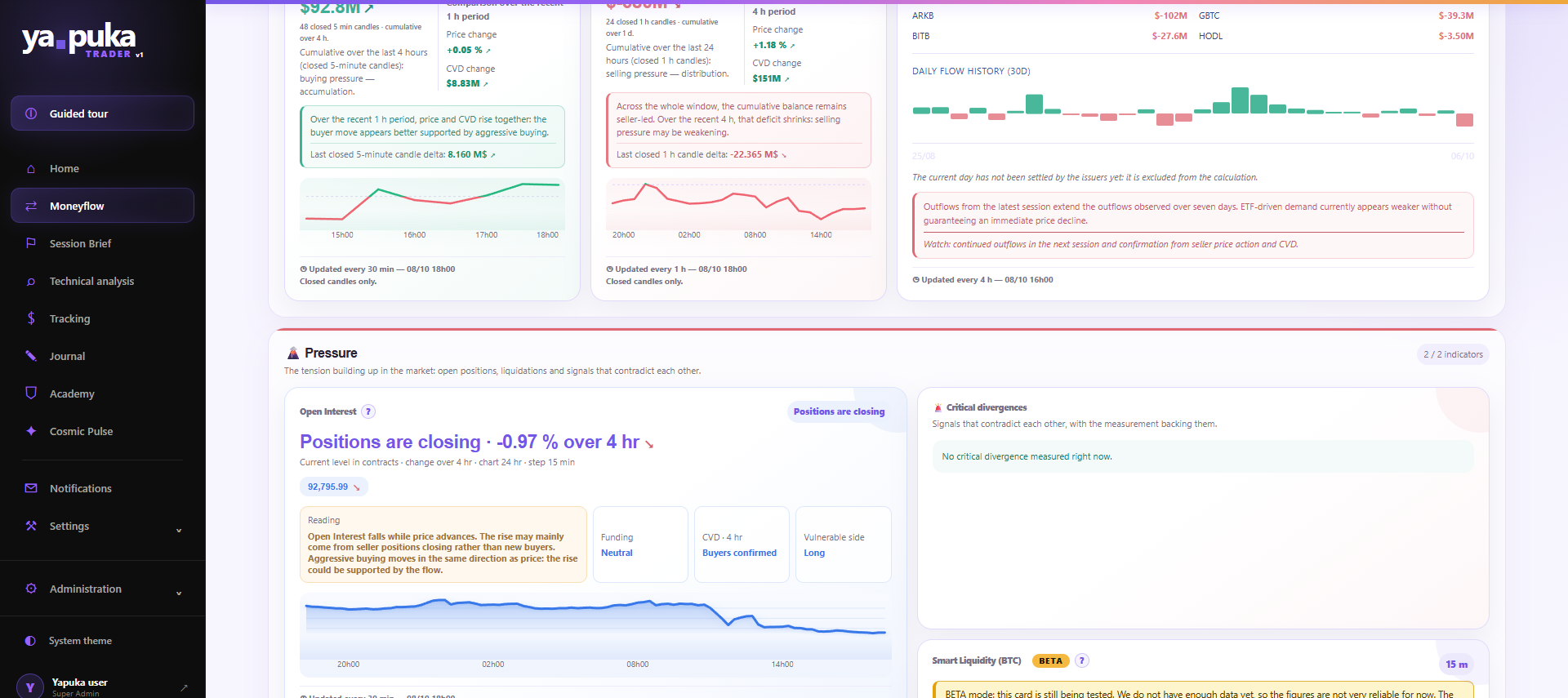The image size is (1568, 698).
Task: Click the Guided tour info icon
Action: [31, 113]
